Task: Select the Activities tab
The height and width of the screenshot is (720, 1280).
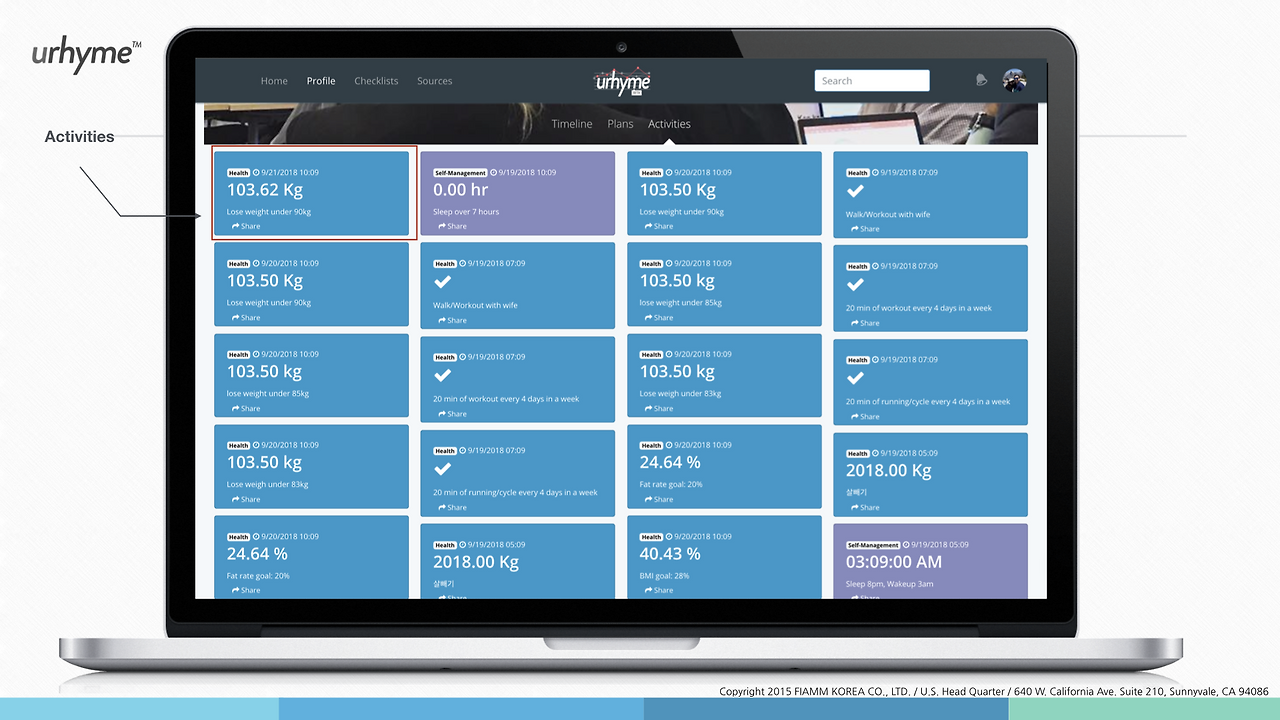Action: pos(669,124)
